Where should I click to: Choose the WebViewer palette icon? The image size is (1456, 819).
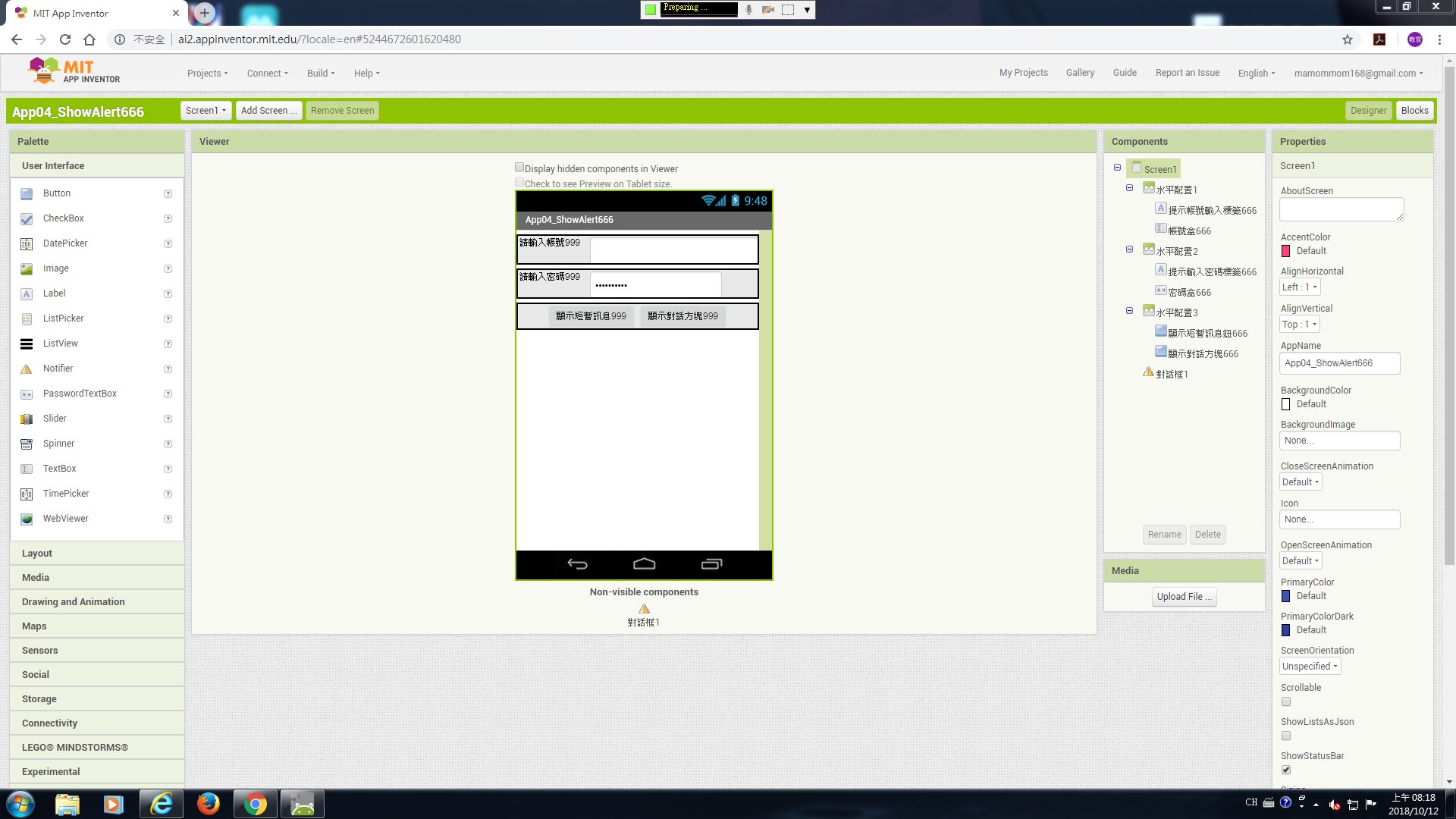pos(27,519)
